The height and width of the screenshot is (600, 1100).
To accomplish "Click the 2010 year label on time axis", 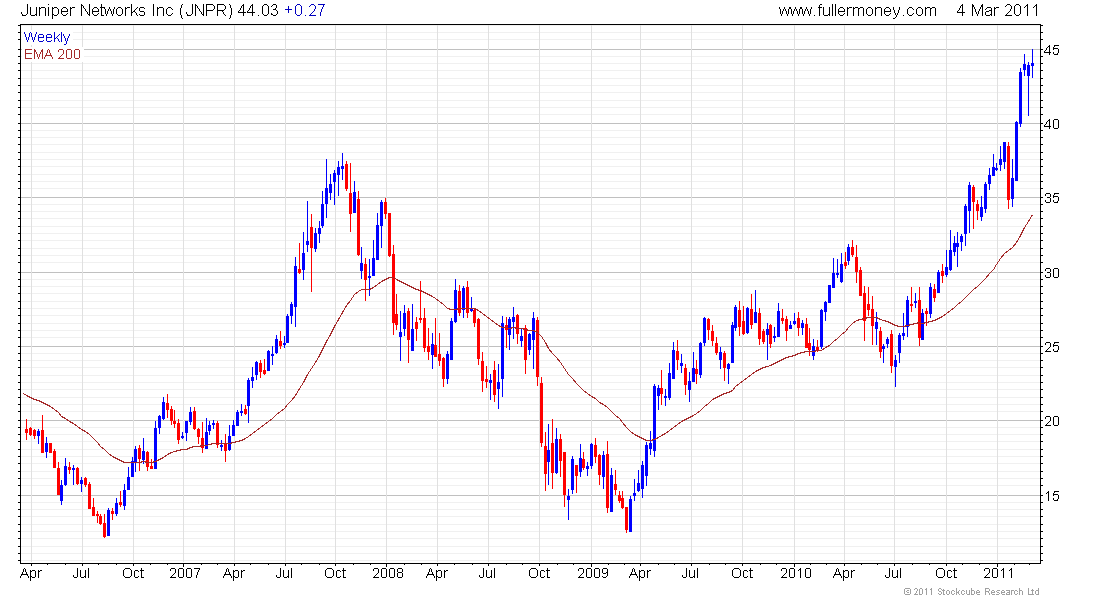I will 796,573.
